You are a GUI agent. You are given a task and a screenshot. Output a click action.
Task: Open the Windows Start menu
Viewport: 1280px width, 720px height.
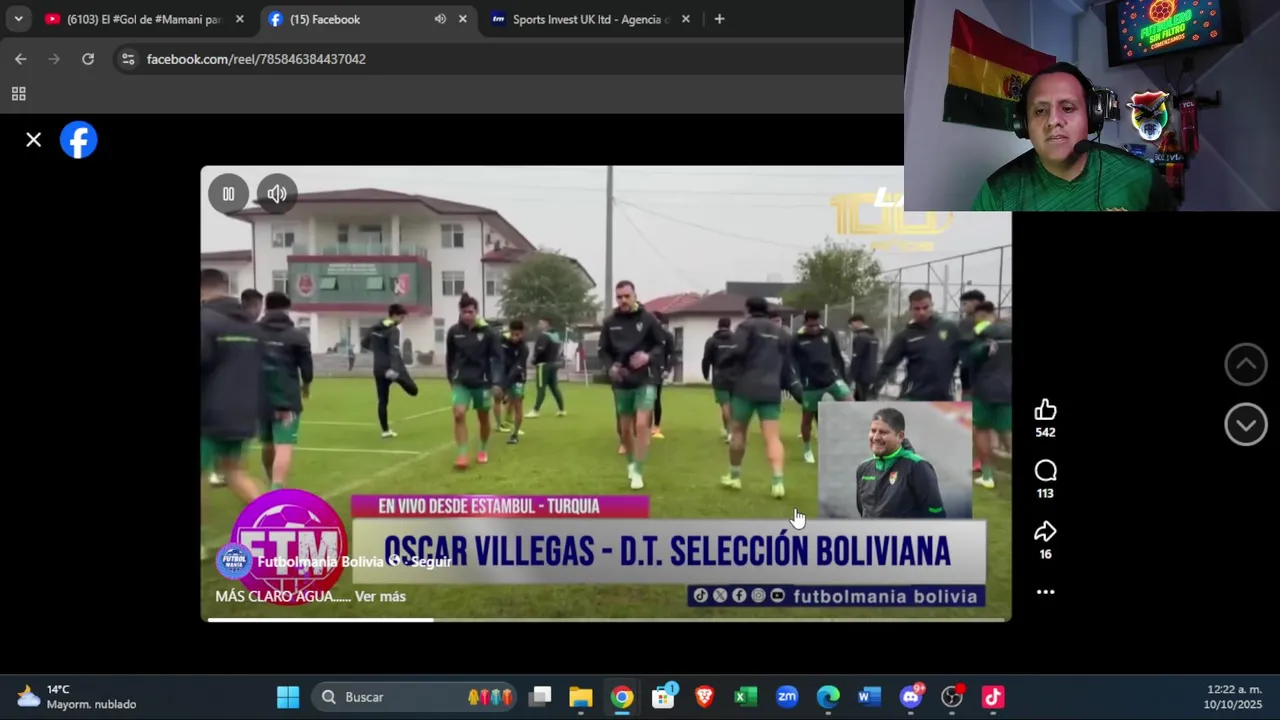(x=288, y=697)
